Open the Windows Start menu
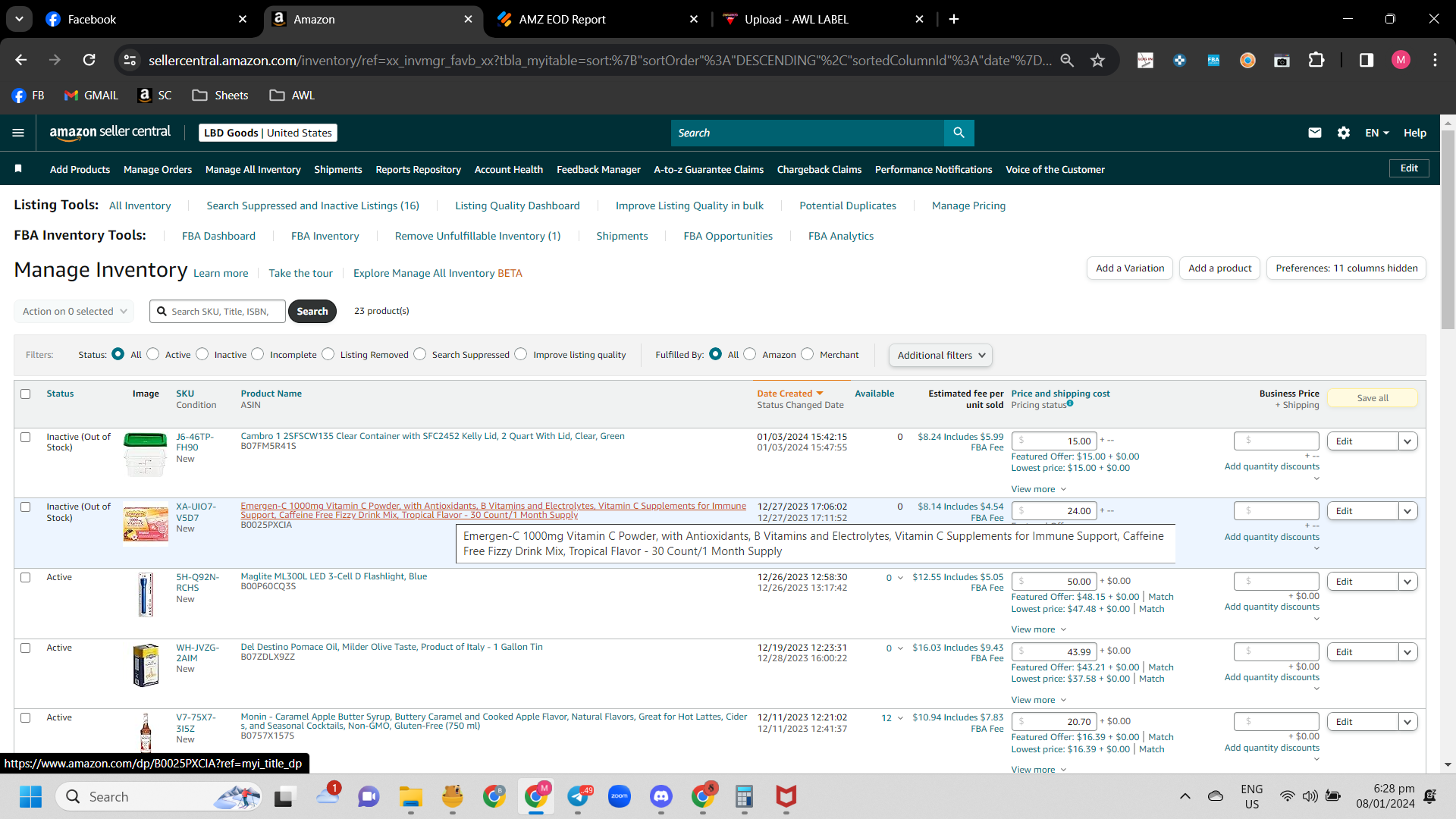 point(30,796)
